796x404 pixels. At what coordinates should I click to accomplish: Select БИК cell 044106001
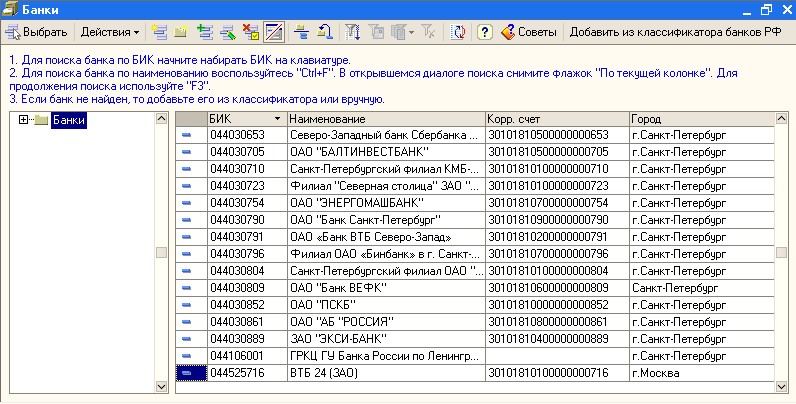(x=248, y=356)
